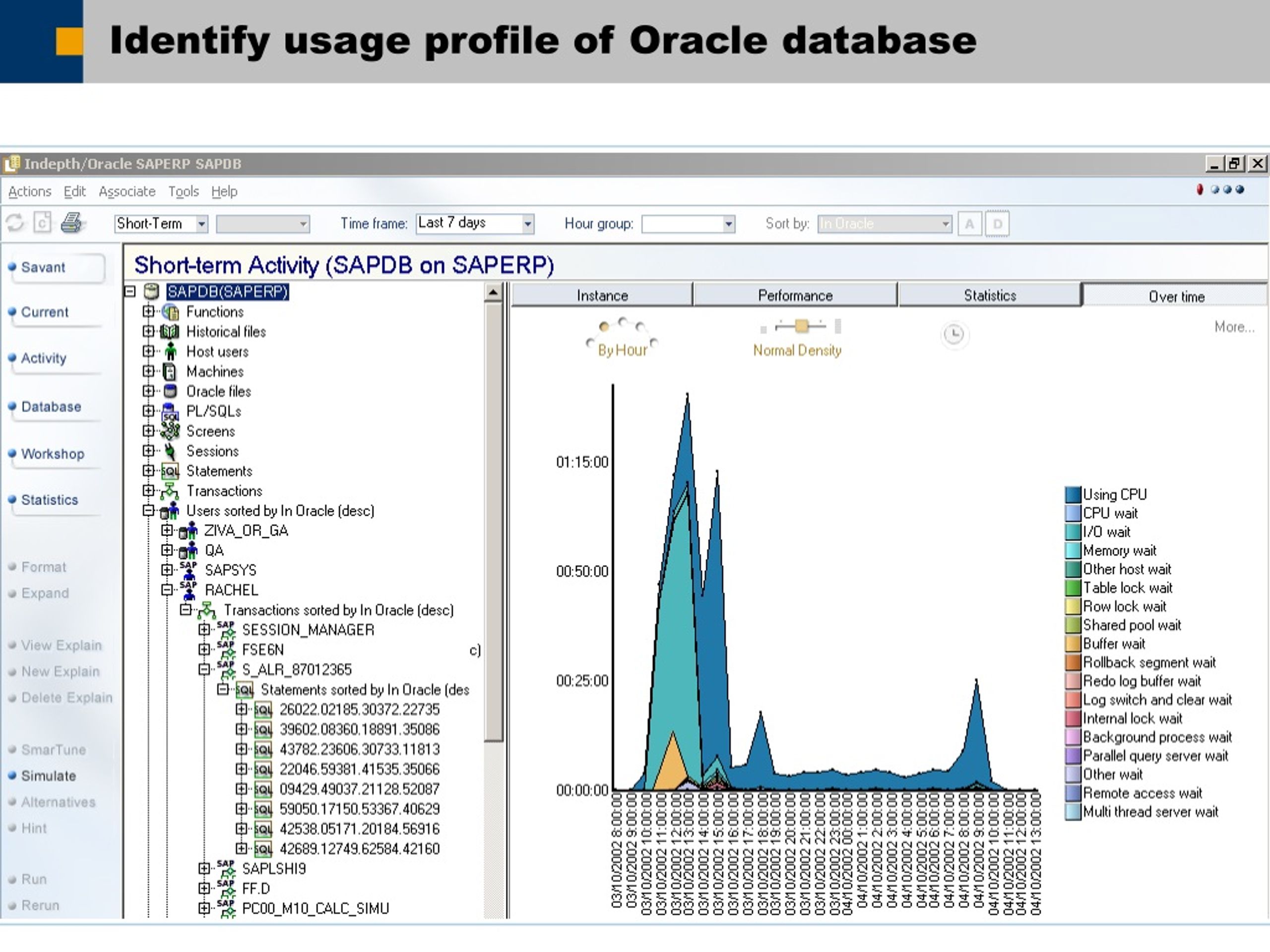Click the Transactions node icon
The image size is (1270, 952).
(170, 491)
